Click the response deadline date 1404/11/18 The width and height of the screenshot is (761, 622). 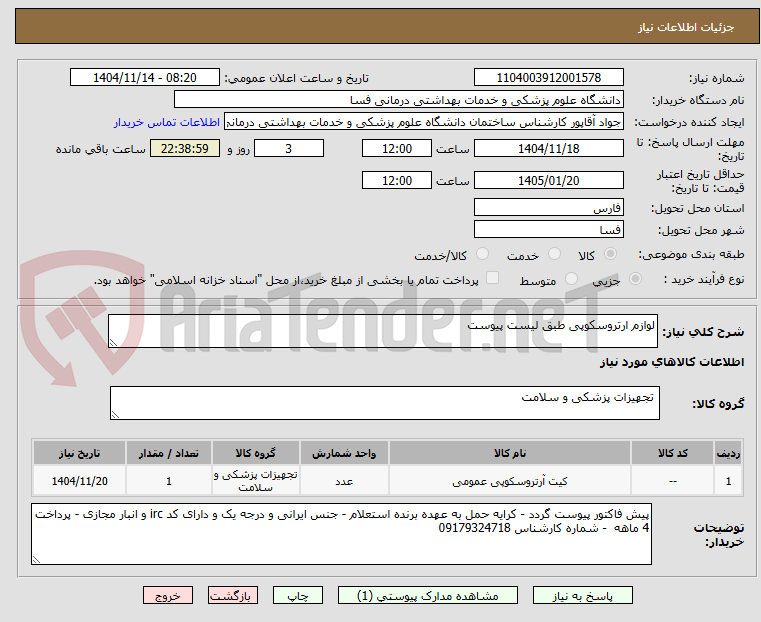548,148
